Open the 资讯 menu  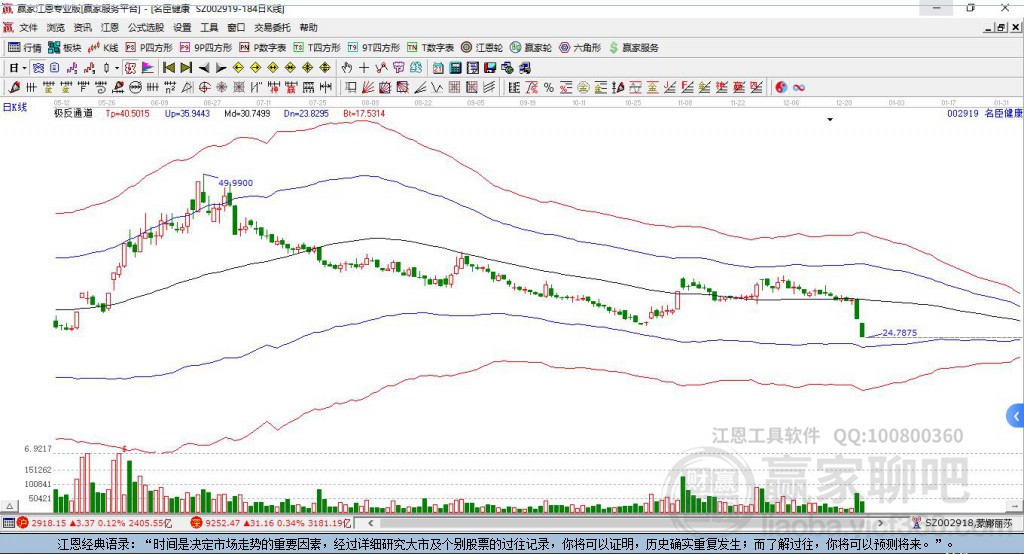[82, 27]
